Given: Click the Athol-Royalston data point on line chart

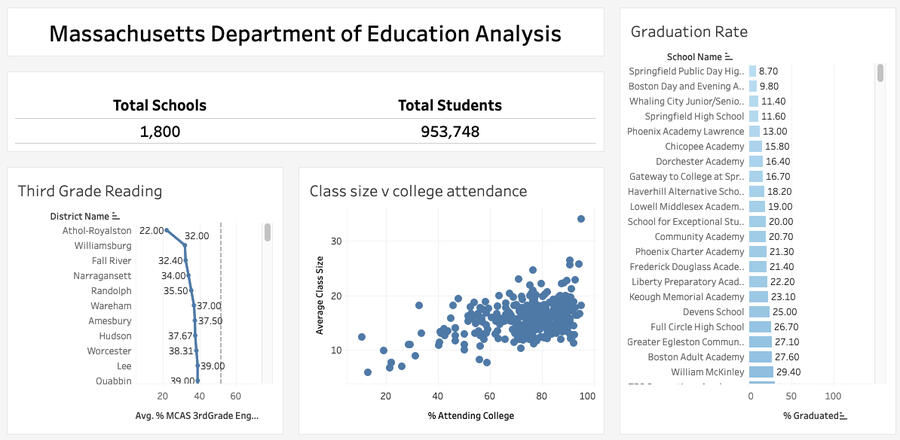Looking at the screenshot, I should pos(167,230).
